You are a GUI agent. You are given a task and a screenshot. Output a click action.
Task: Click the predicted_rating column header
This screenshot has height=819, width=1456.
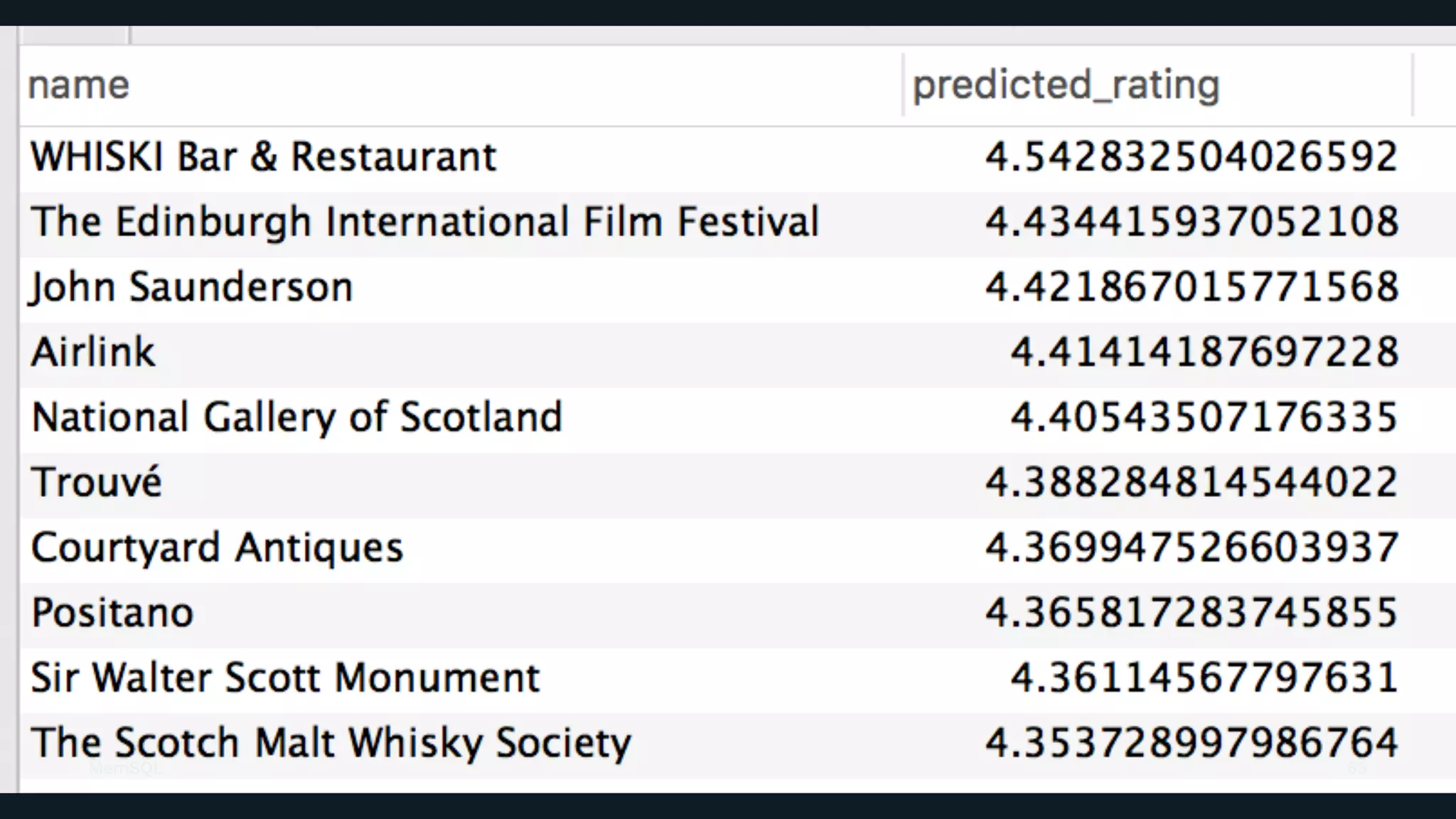(1065, 85)
